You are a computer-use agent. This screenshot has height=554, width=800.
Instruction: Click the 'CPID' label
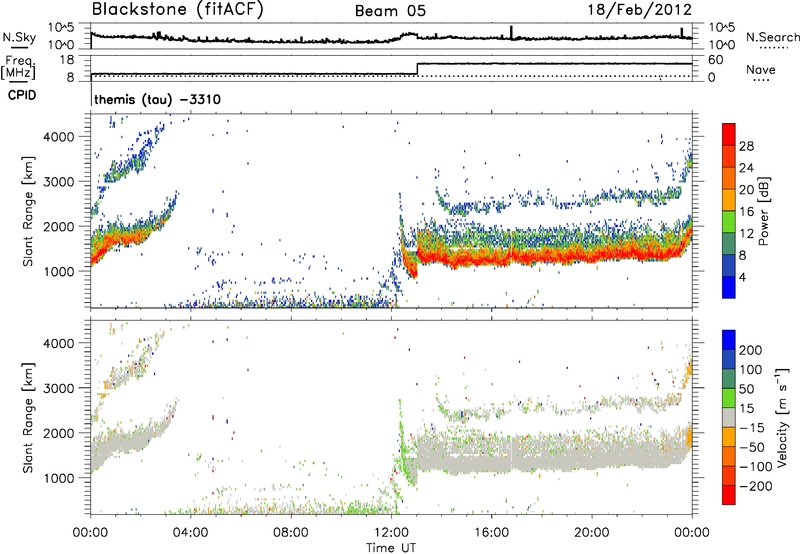pyautogui.click(x=22, y=95)
